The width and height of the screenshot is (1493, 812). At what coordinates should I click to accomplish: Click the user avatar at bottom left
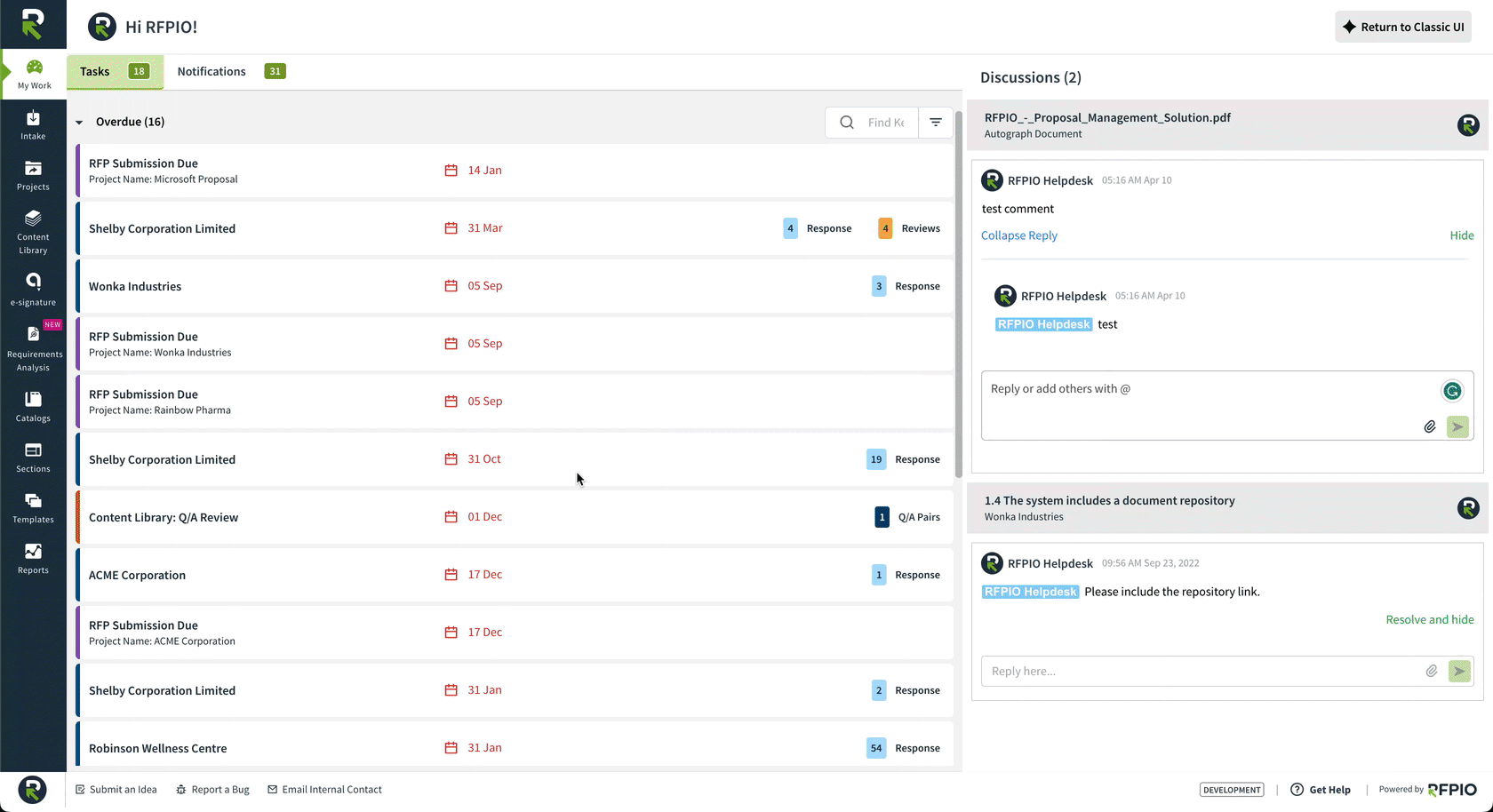[33, 790]
